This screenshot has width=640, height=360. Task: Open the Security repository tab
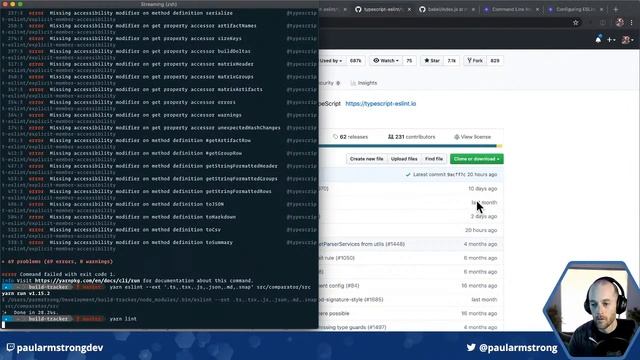click(330, 83)
